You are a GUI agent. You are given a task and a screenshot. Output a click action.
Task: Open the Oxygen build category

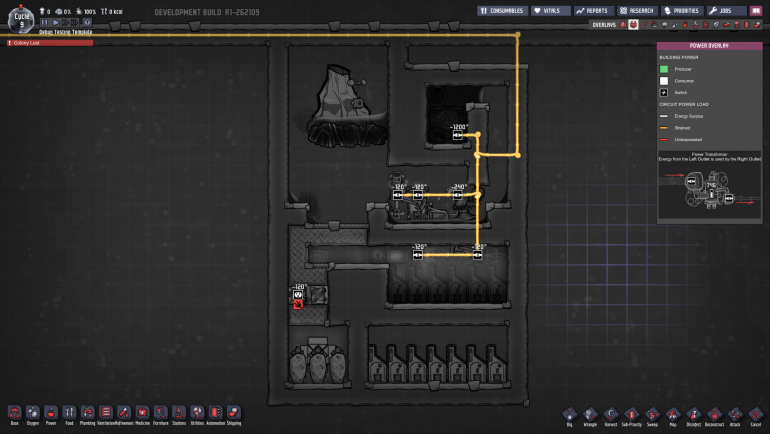point(33,412)
